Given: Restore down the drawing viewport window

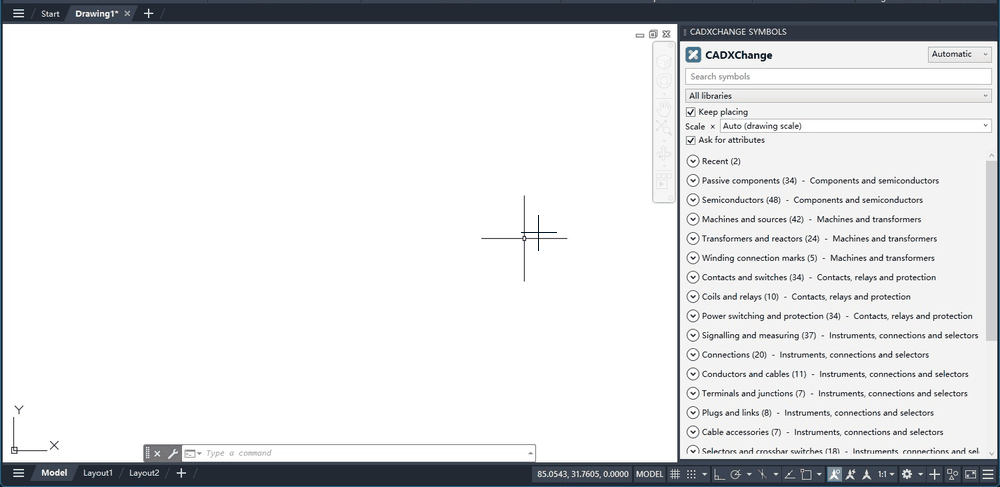Looking at the screenshot, I should [x=653, y=34].
